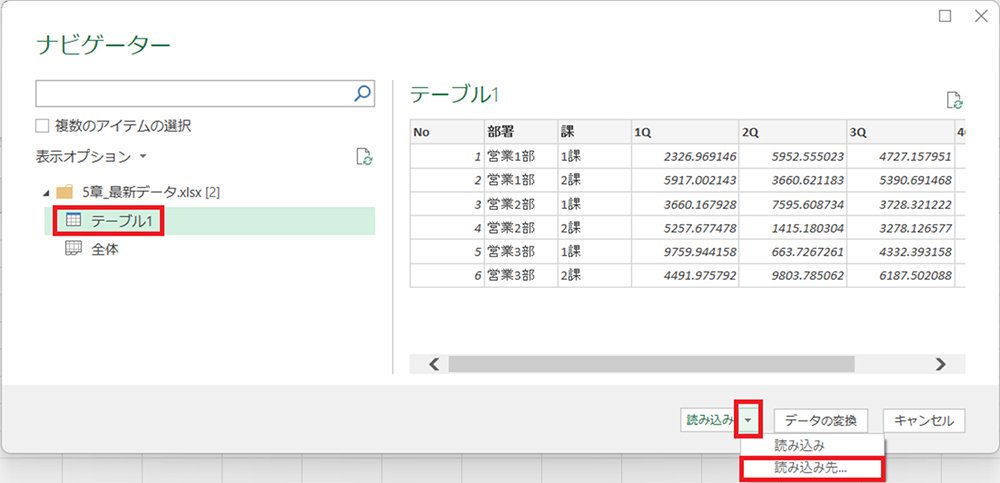The image size is (1000, 483).
Task: Maximize the ナビゲーター dialog window
Action: [x=945, y=17]
